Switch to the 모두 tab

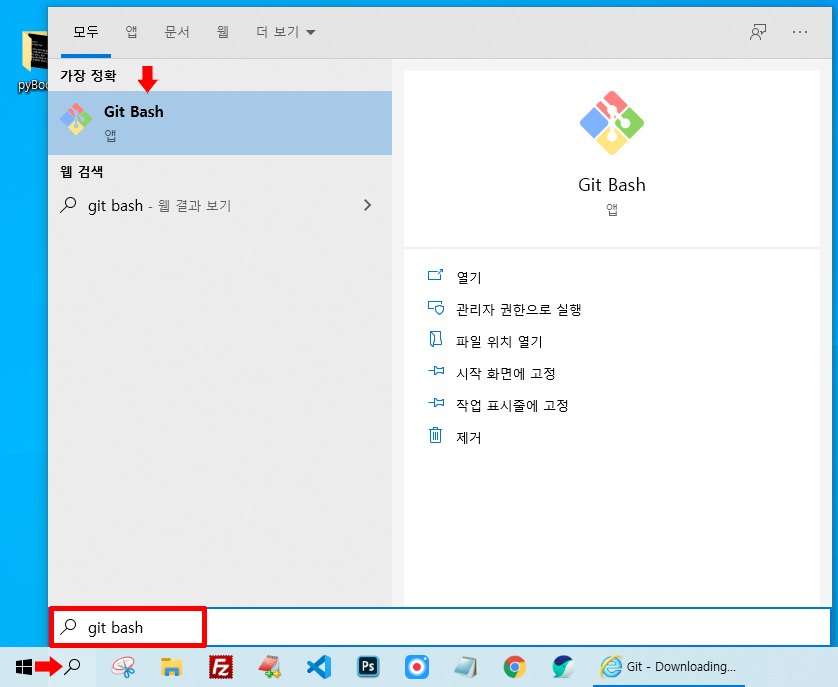click(x=86, y=32)
